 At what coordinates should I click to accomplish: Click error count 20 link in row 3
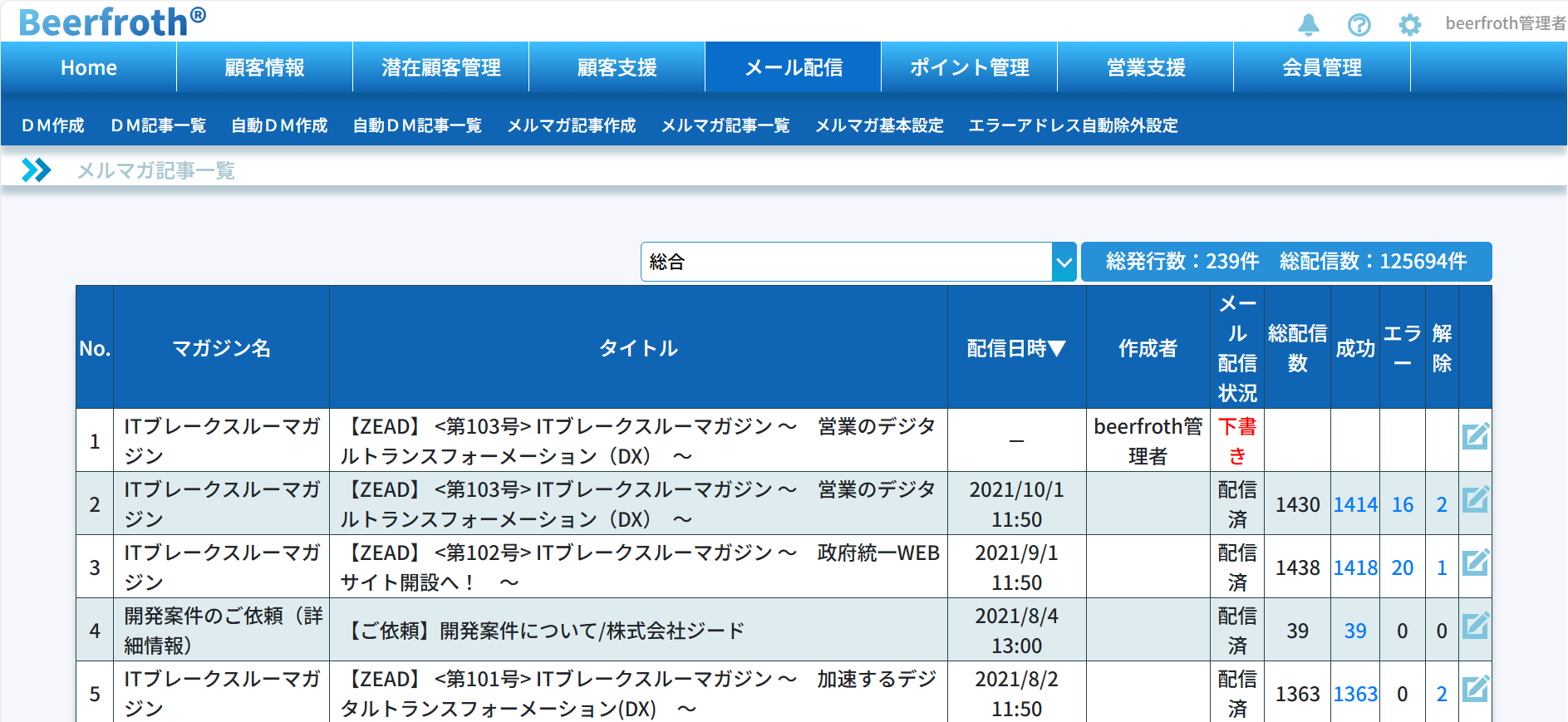coord(1402,567)
